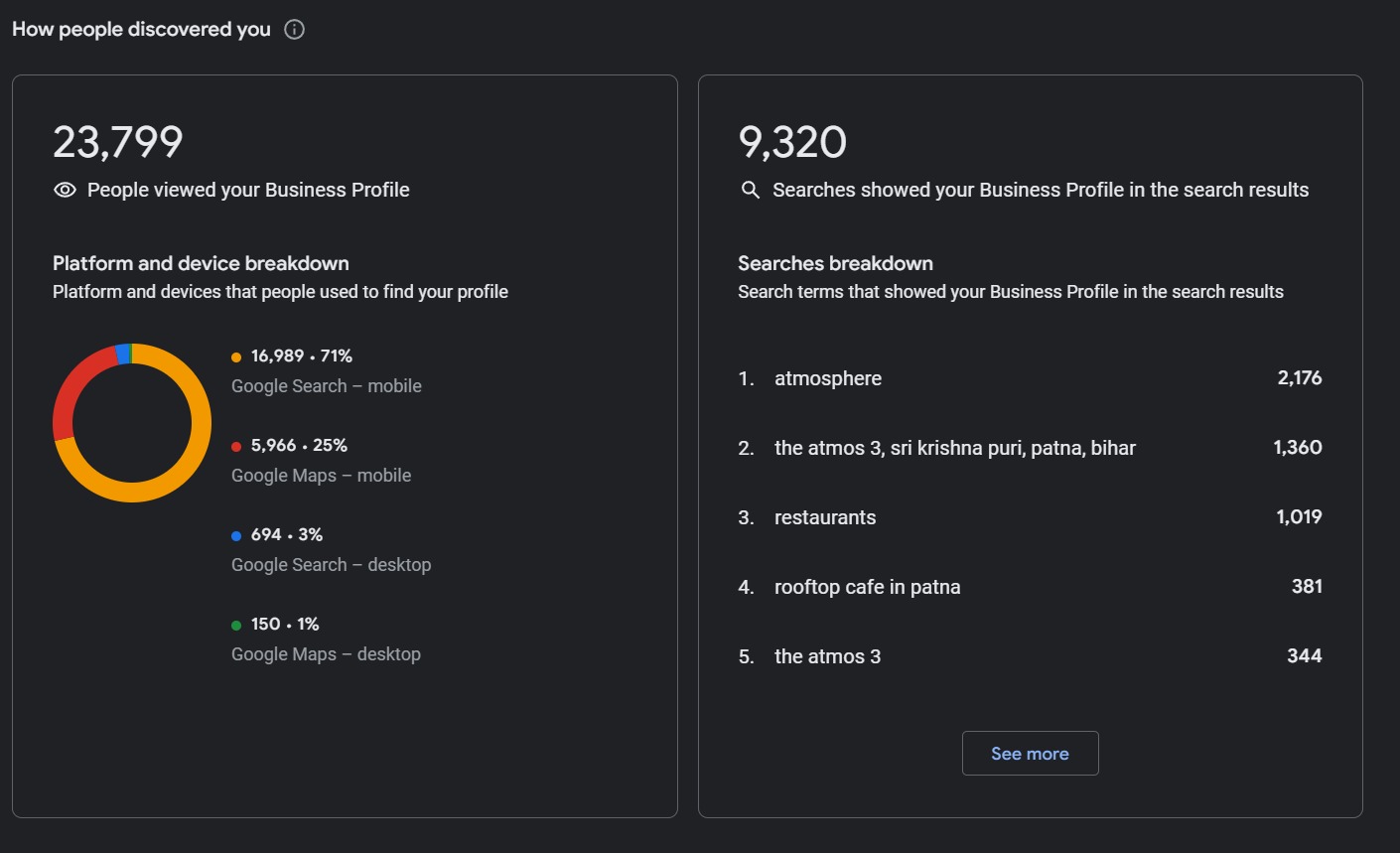Select 'rooftop cafe in patna' search term

coord(867,587)
